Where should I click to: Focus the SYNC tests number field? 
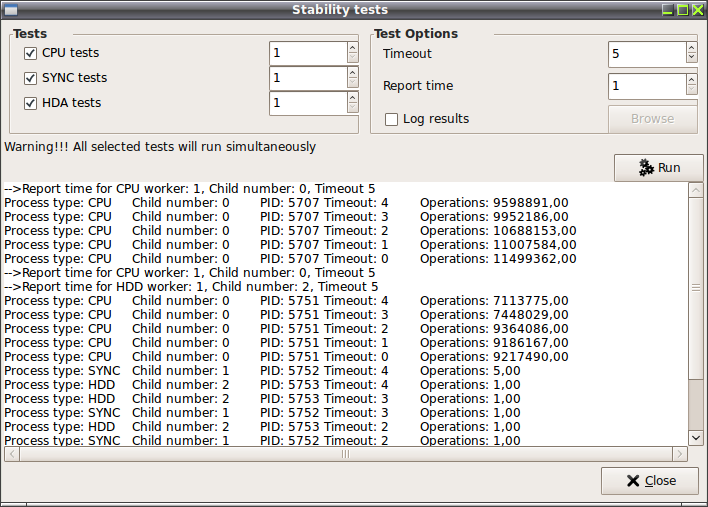(309, 78)
